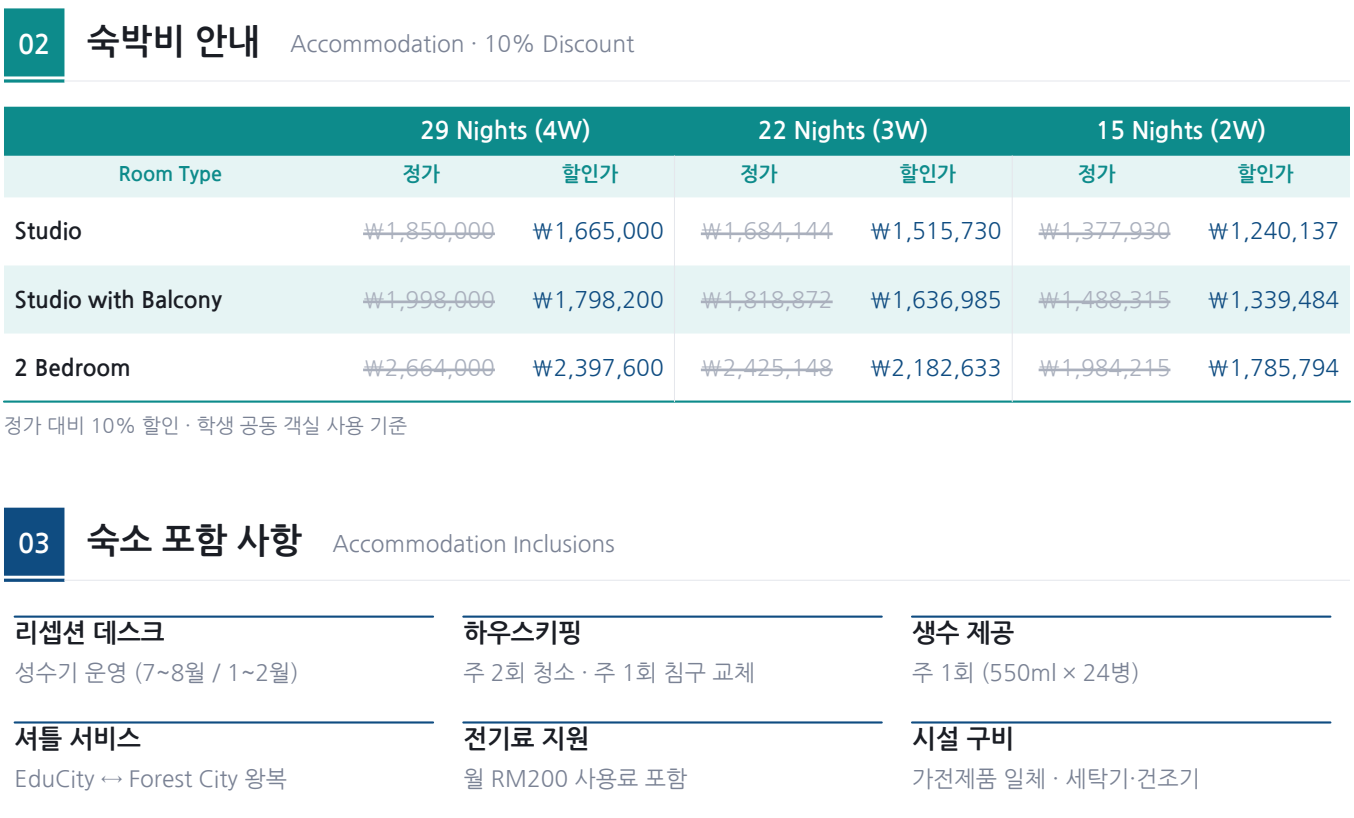Click the 숙박비 안내 section heading
The height and width of the screenshot is (818, 1354).
coord(173,43)
